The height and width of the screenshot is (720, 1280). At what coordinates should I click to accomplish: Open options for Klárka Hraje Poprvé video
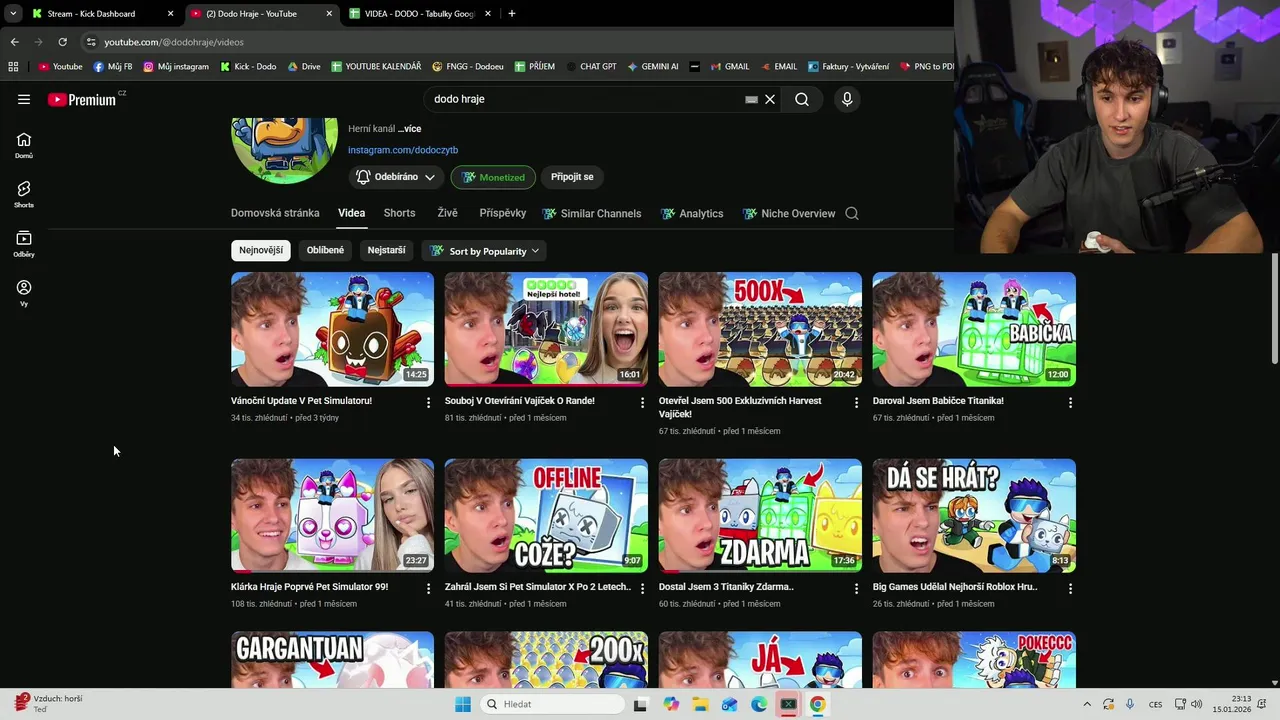tap(429, 588)
